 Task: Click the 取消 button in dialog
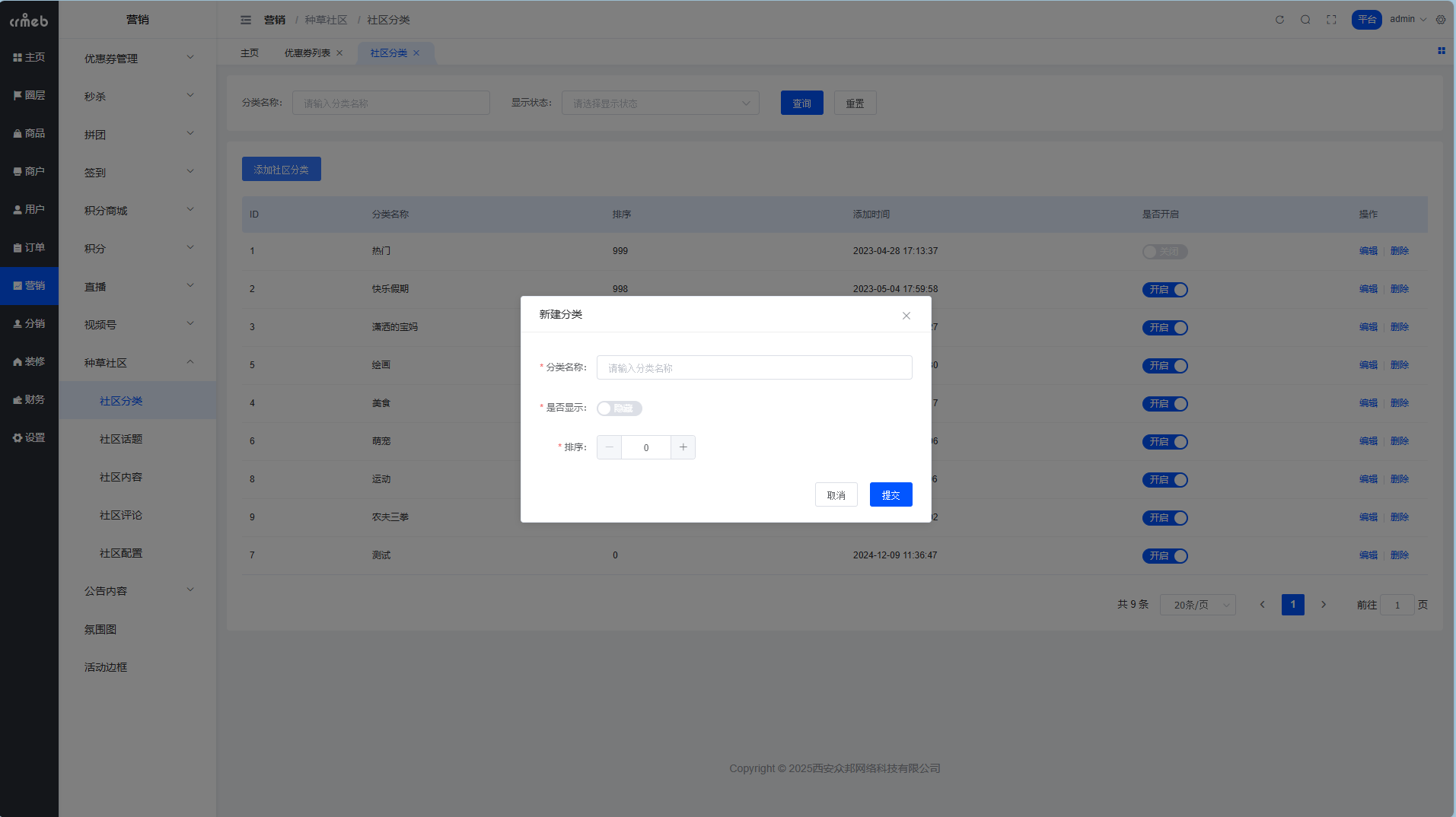[x=836, y=495]
